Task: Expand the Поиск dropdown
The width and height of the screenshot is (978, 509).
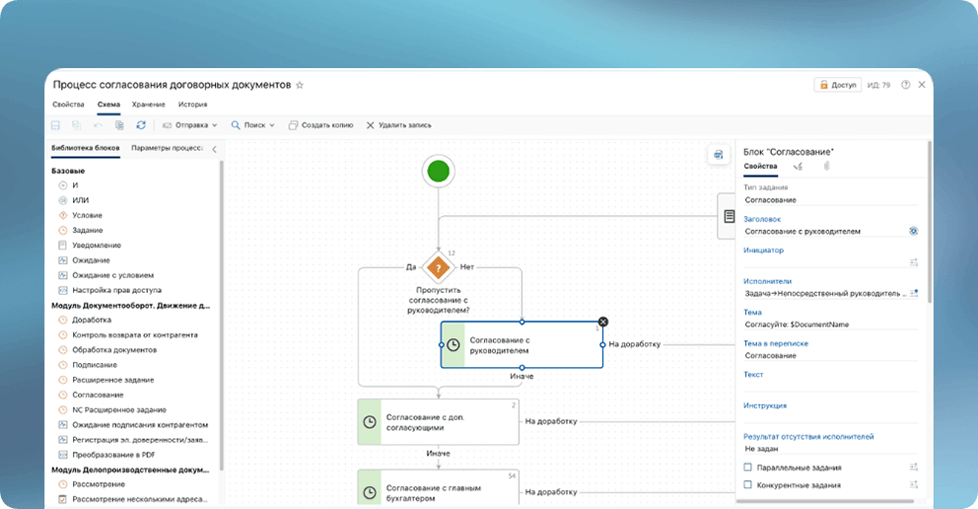Action: pos(253,125)
